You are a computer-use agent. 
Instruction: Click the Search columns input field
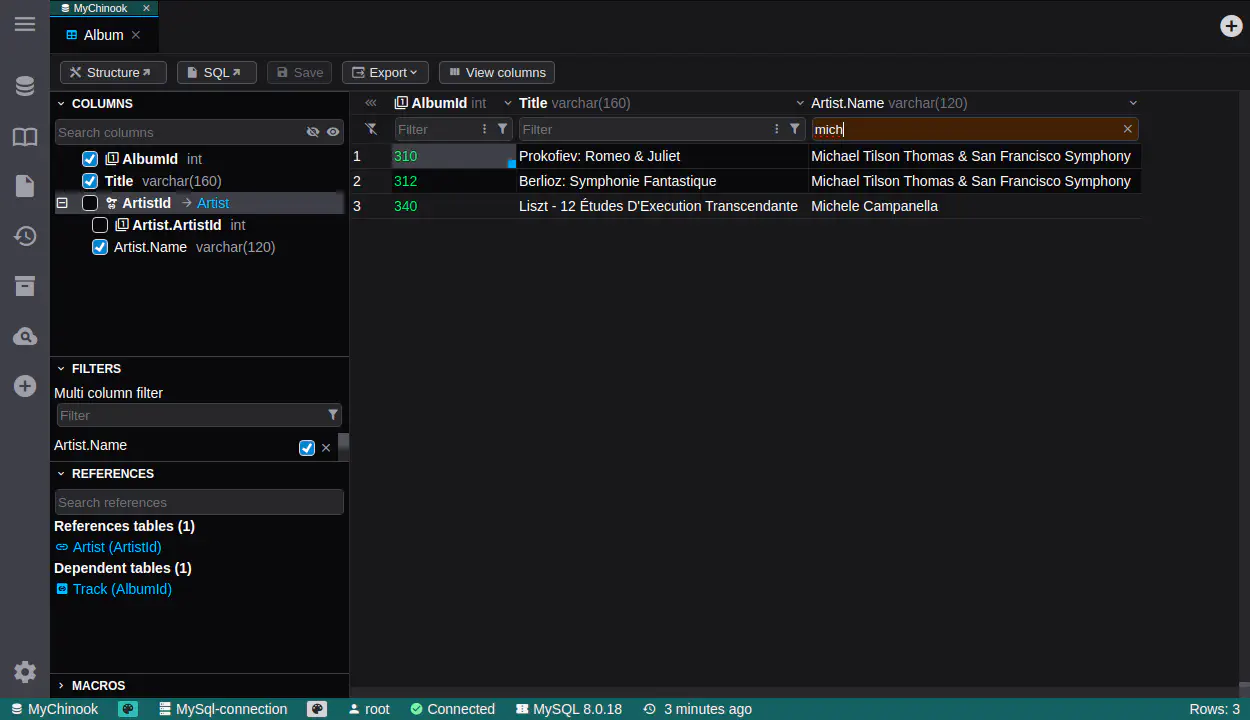coord(178,132)
